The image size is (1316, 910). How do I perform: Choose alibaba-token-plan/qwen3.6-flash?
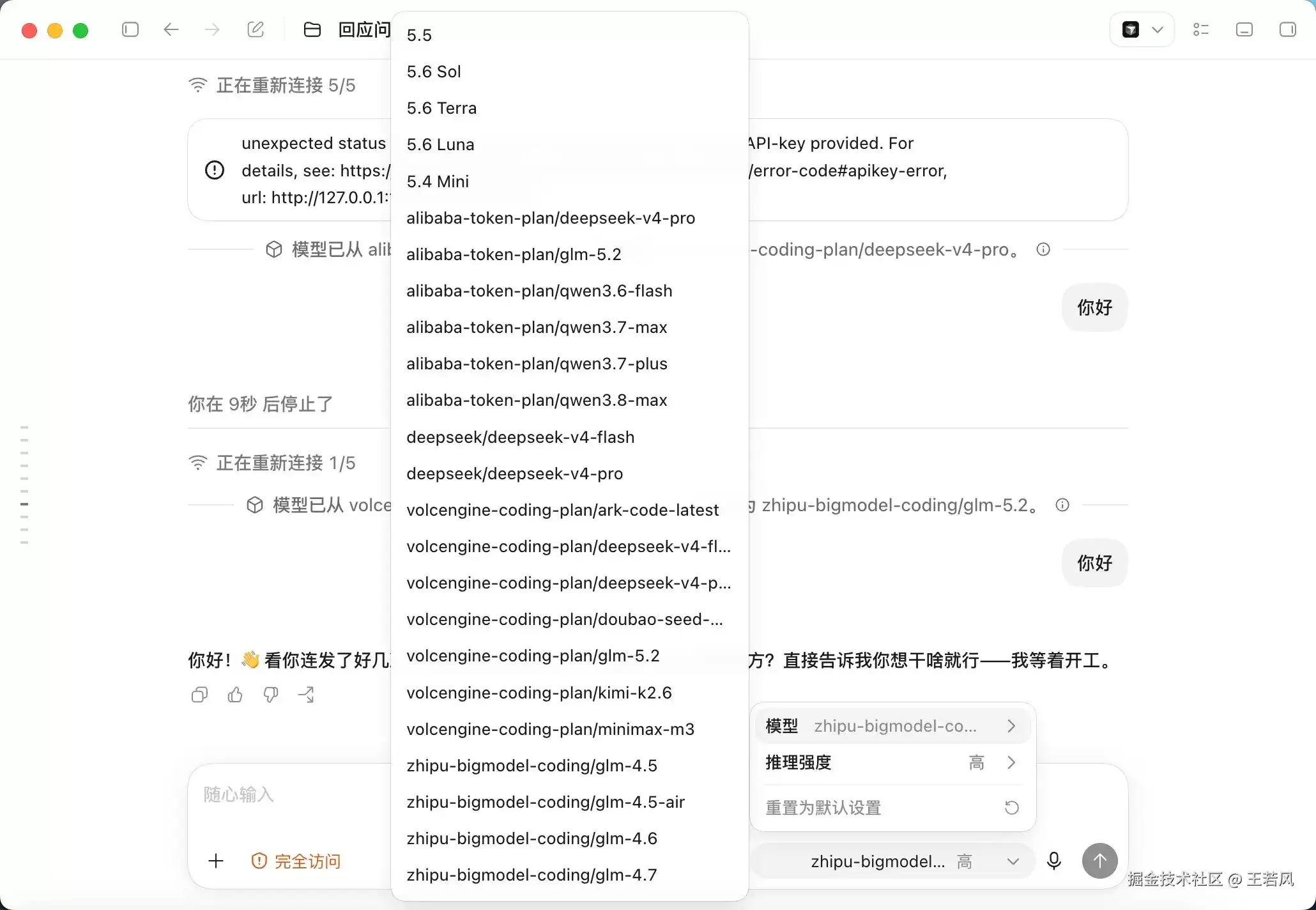569,291
